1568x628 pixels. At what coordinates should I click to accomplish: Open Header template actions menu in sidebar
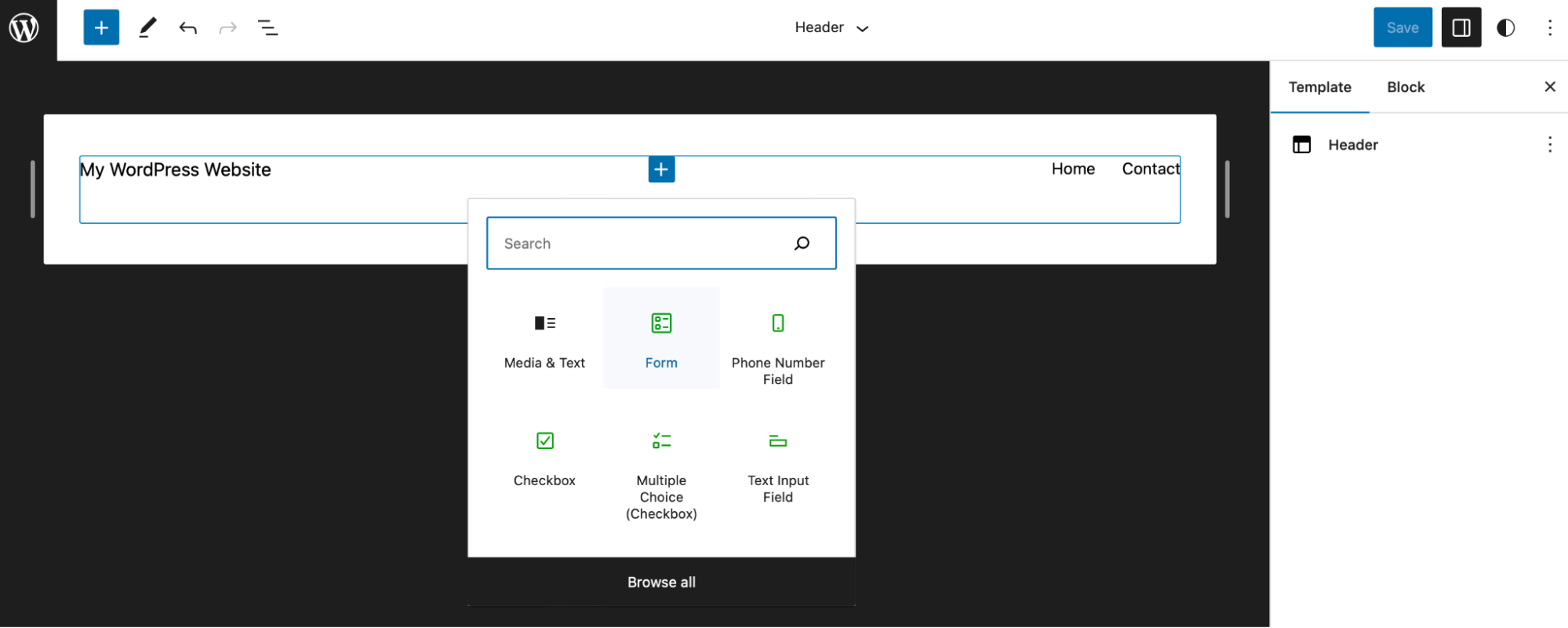1549,144
